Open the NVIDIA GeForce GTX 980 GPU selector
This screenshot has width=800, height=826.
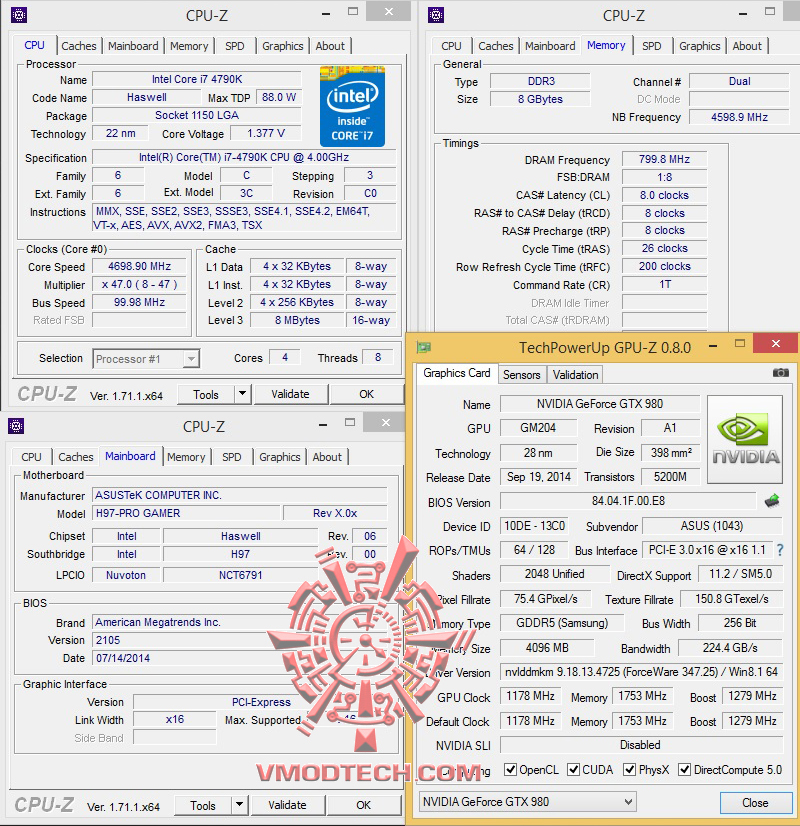[x=527, y=802]
